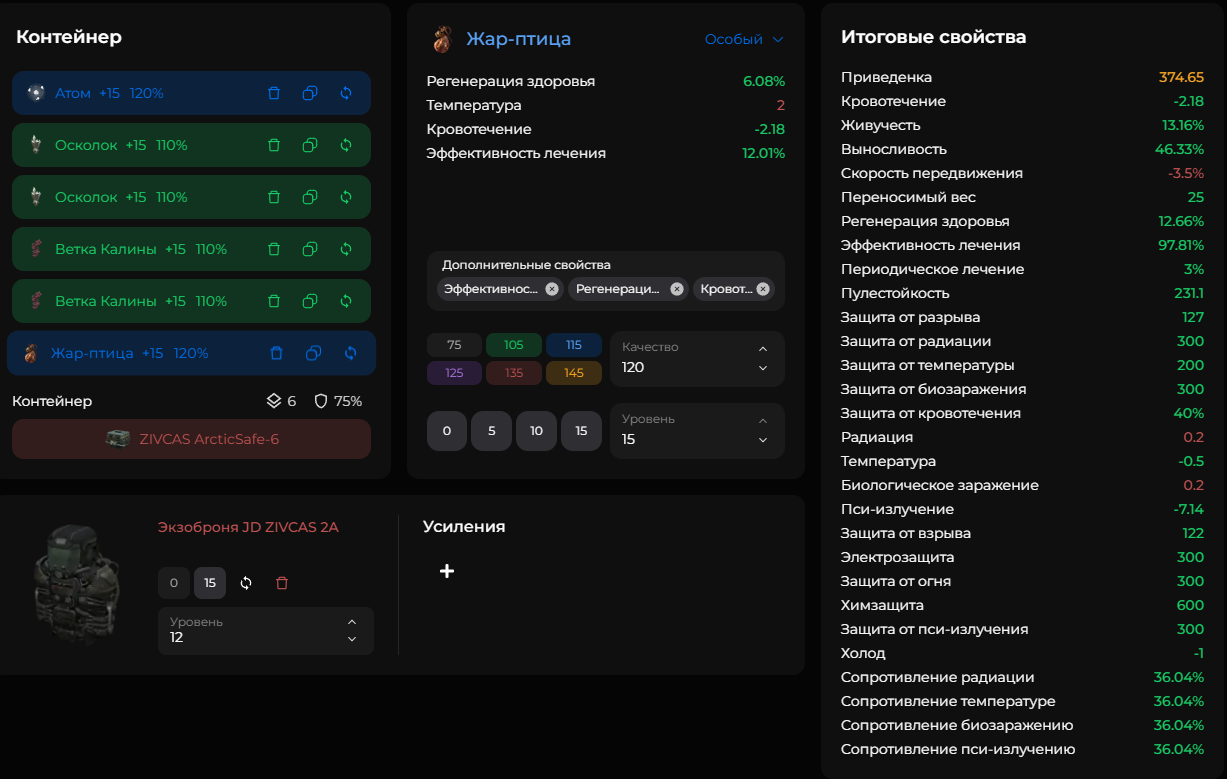Screen dimensions: 1227x779
Task: Click the Пси-излучение value -7.14
Action: (1187, 509)
